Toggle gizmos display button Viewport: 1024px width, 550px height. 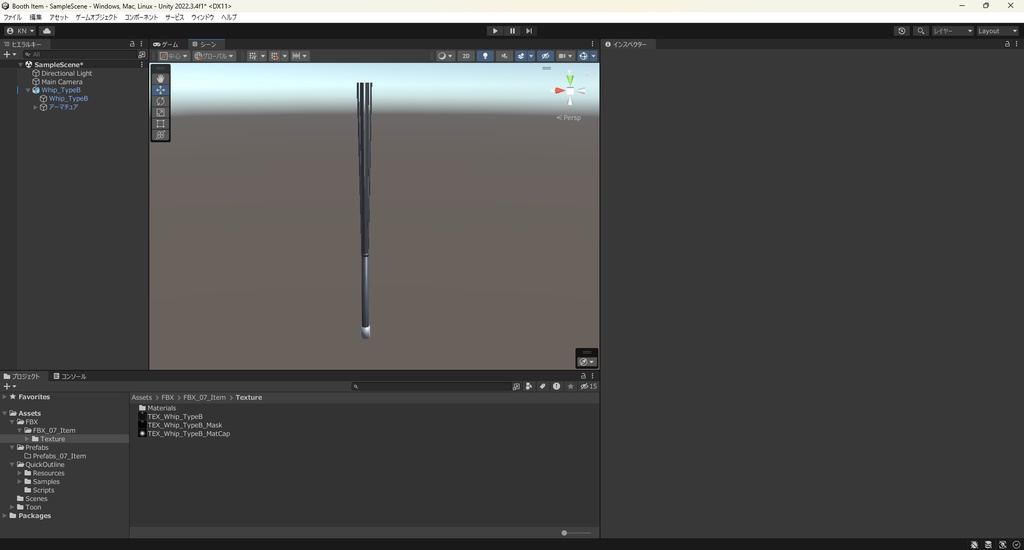583,56
